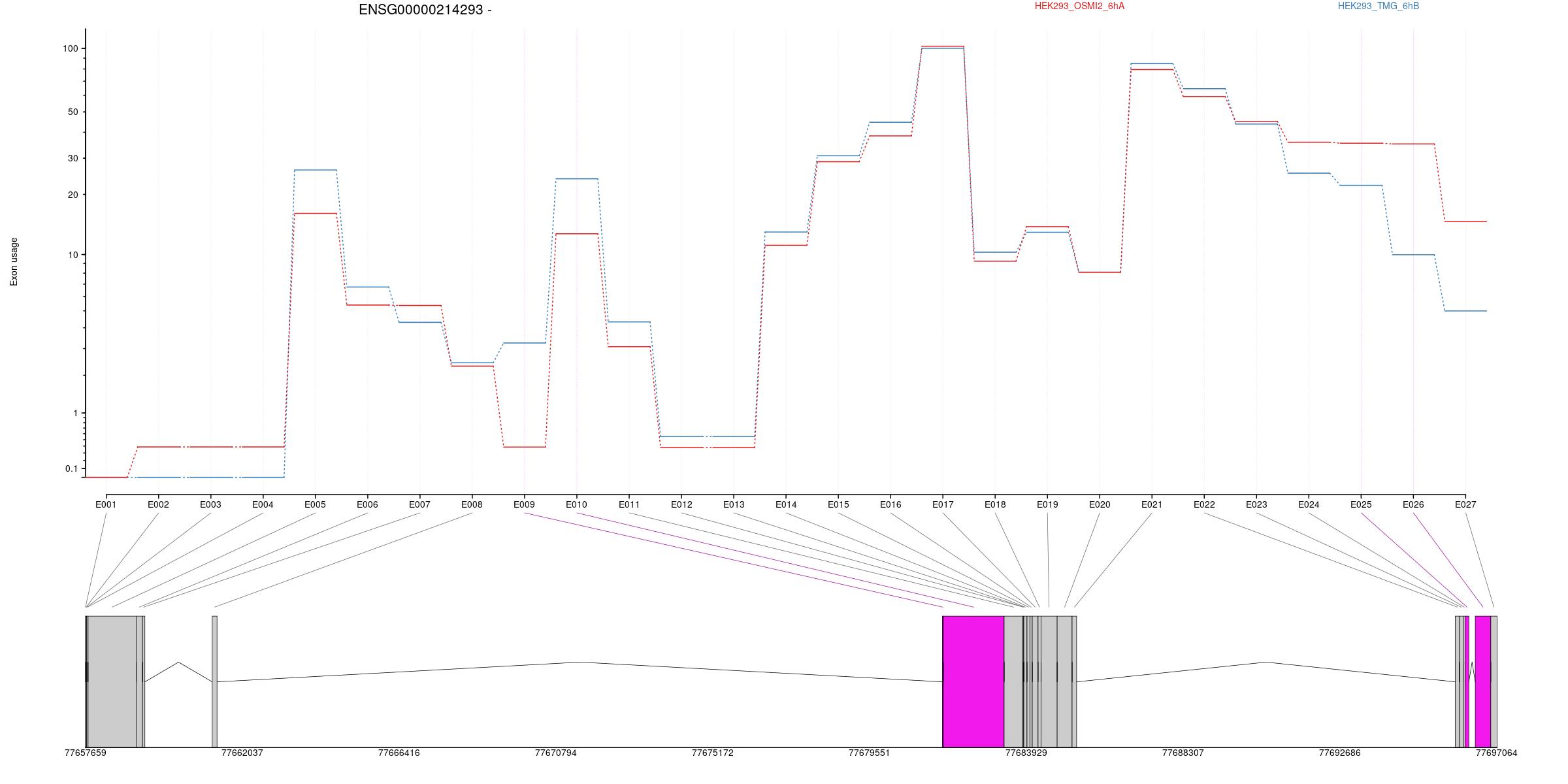Viewport: 1568px width, 784px height.
Task: Click genomic coordinate 77692686
Action: coord(1340,753)
